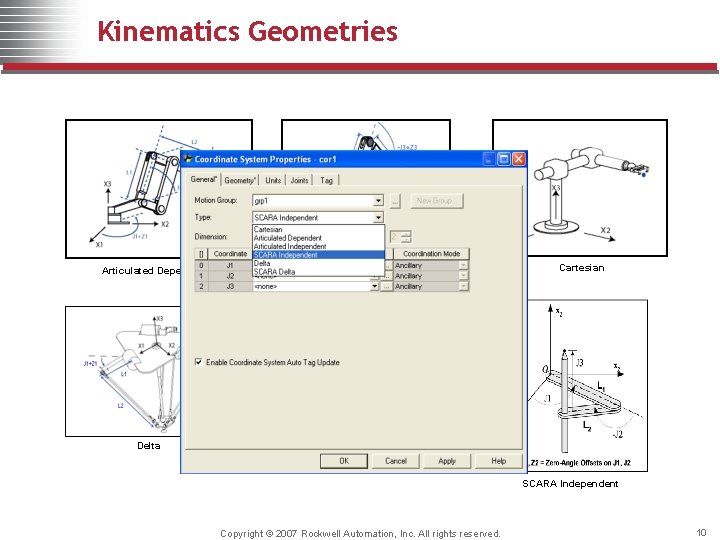This screenshot has width=720, height=540.
Task: Select the J2 coordinate cell
Action: pyautogui.click(x=230, y=276)
